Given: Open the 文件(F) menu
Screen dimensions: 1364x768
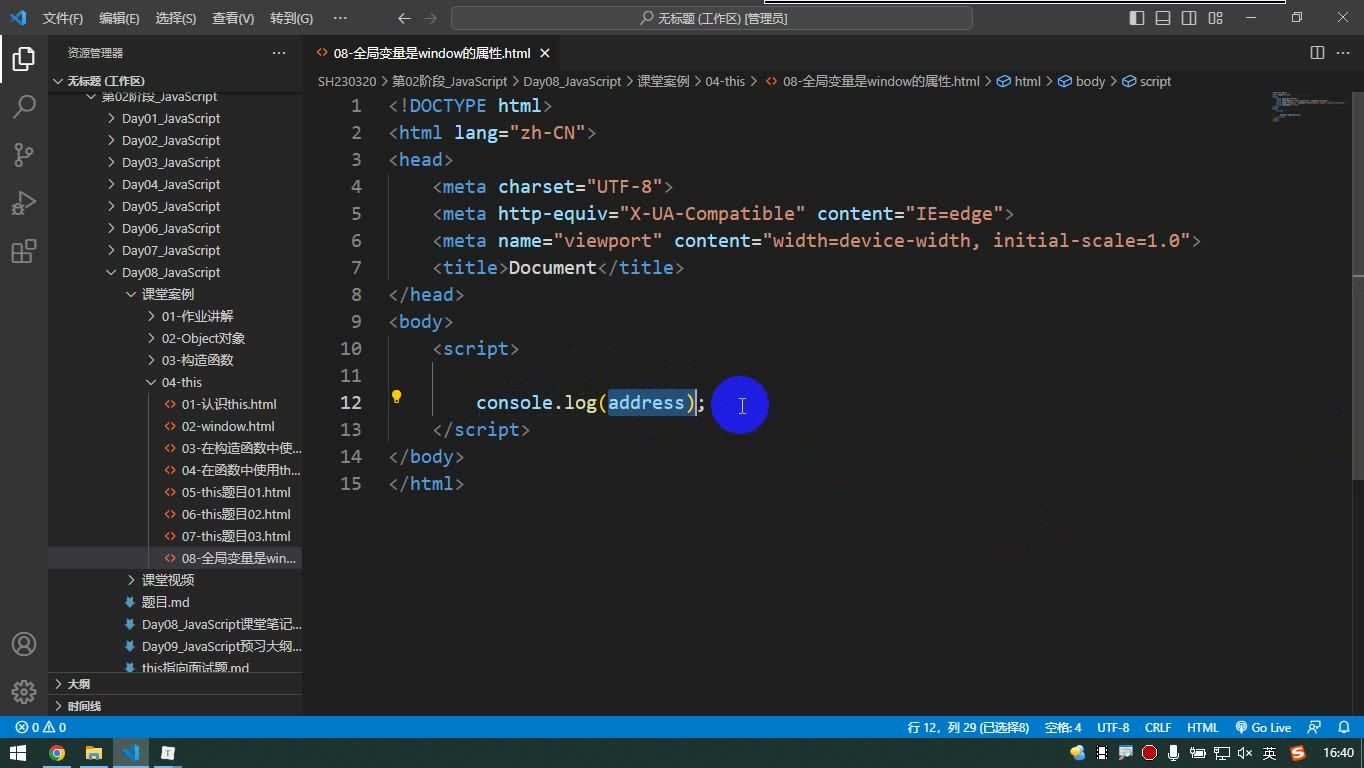Looking at the screenshot, I should [63, 18].
